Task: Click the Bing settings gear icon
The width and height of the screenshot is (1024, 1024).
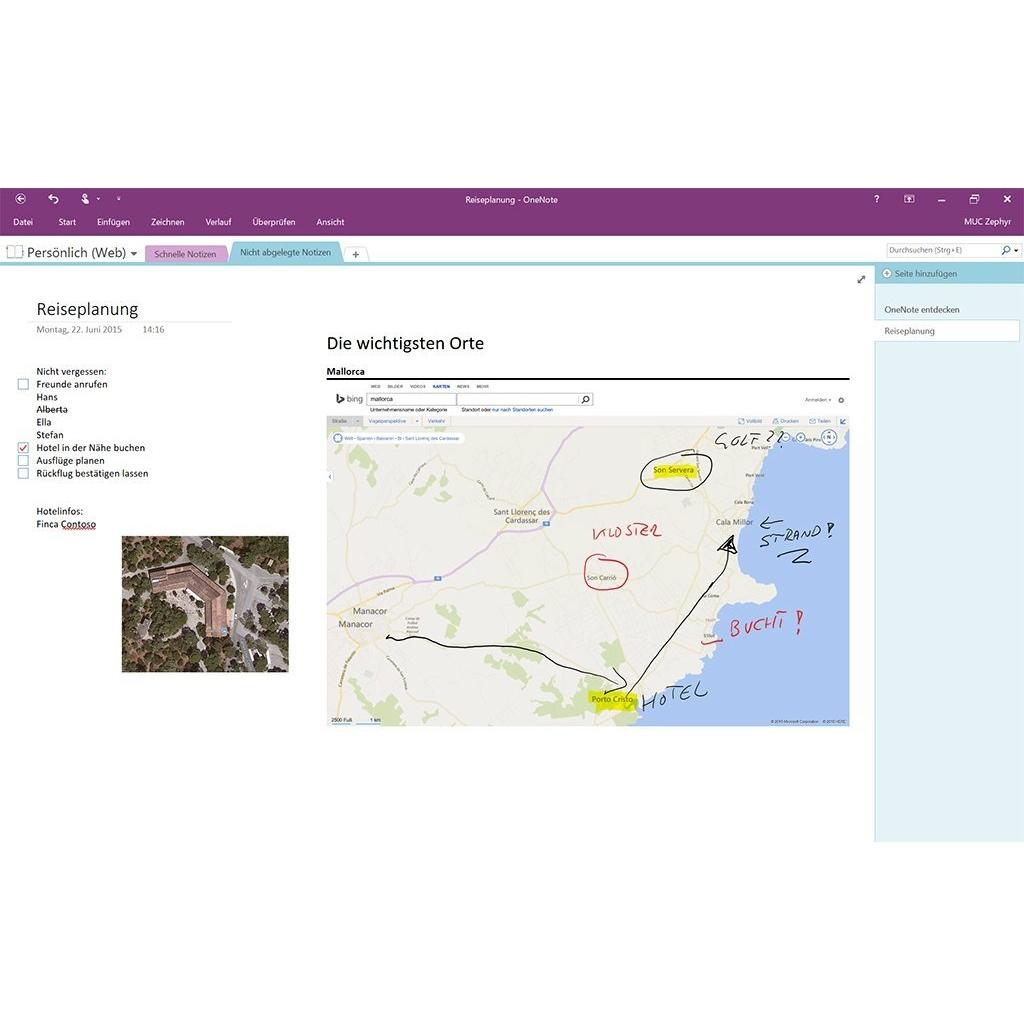Action: tap(841, 400)
